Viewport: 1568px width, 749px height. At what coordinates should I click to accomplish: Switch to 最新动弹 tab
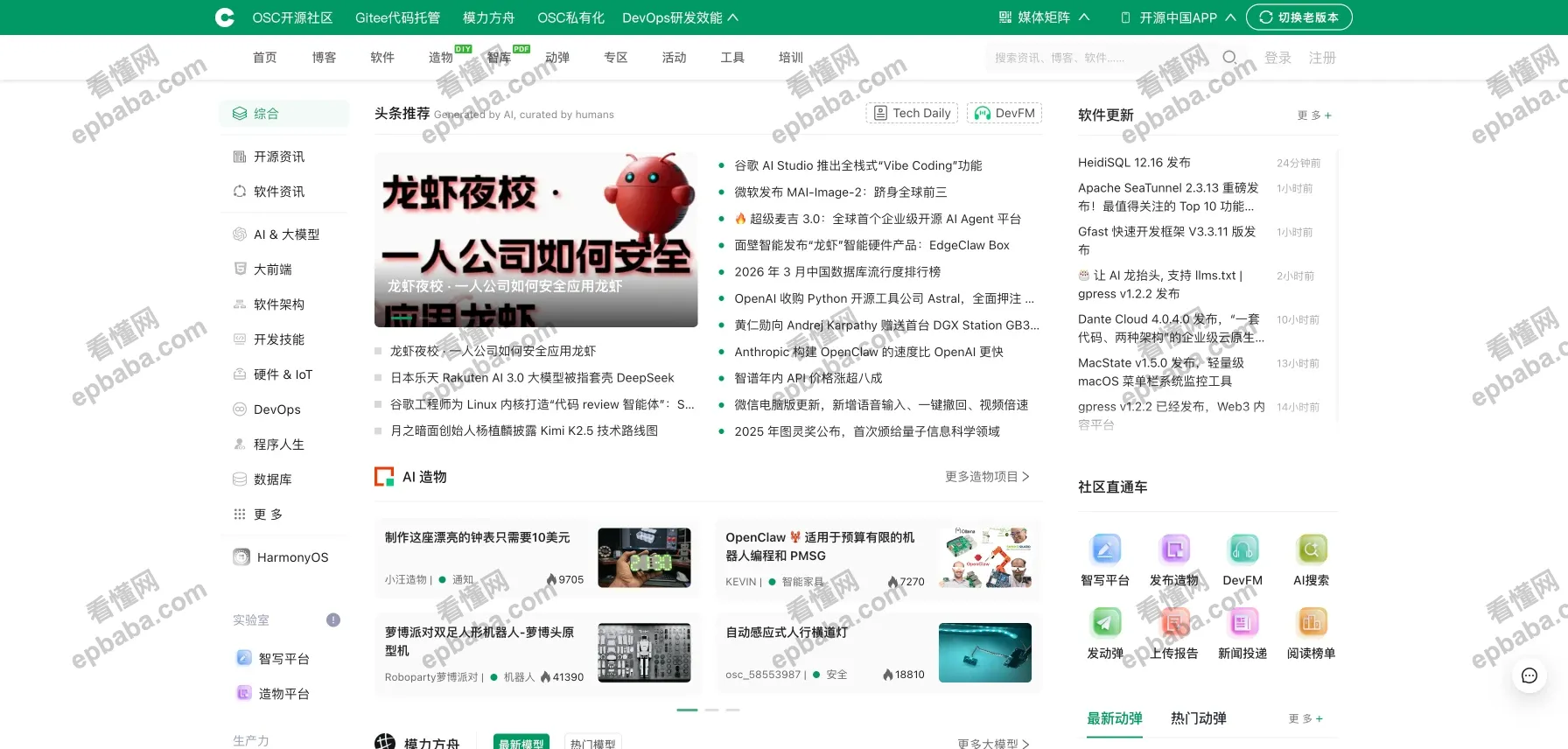(1115, 718)
